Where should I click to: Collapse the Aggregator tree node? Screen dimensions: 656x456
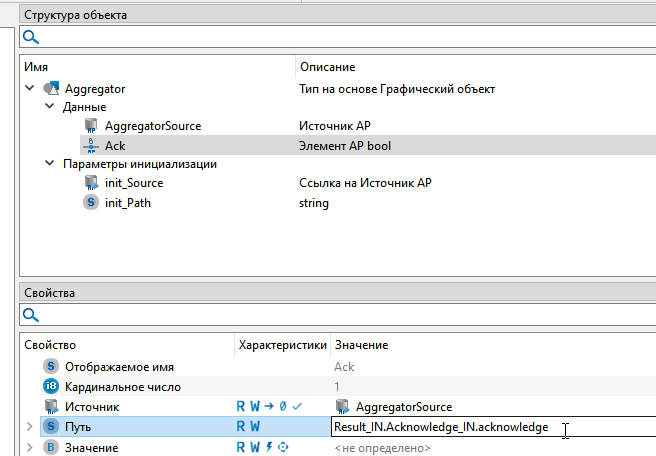(x=28, y=89)
